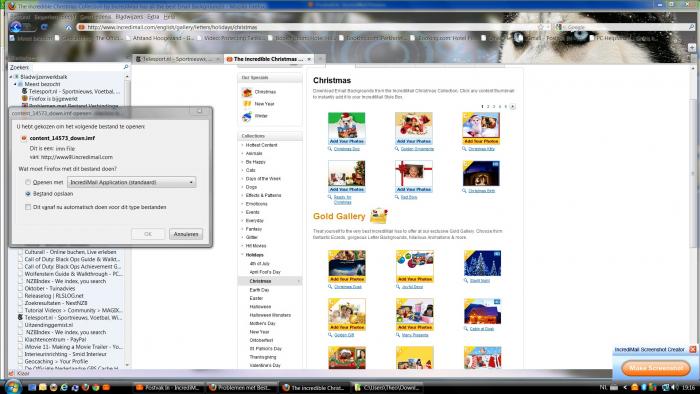
Task: Open Christmas specials icon in sidebar
Action: (x=247, y=92)
